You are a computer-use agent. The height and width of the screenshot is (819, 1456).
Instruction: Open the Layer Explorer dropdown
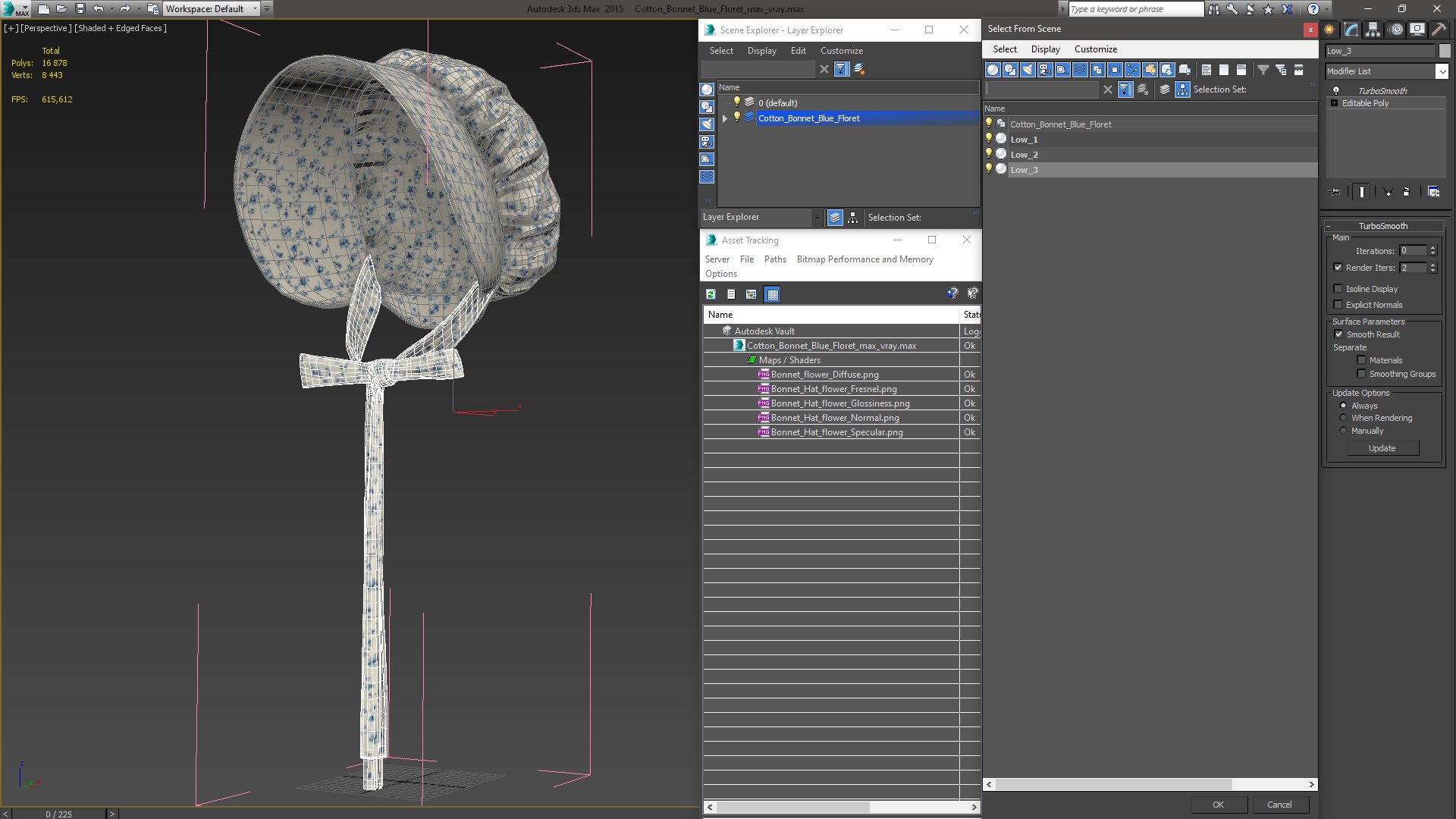[x=817, y=218]
